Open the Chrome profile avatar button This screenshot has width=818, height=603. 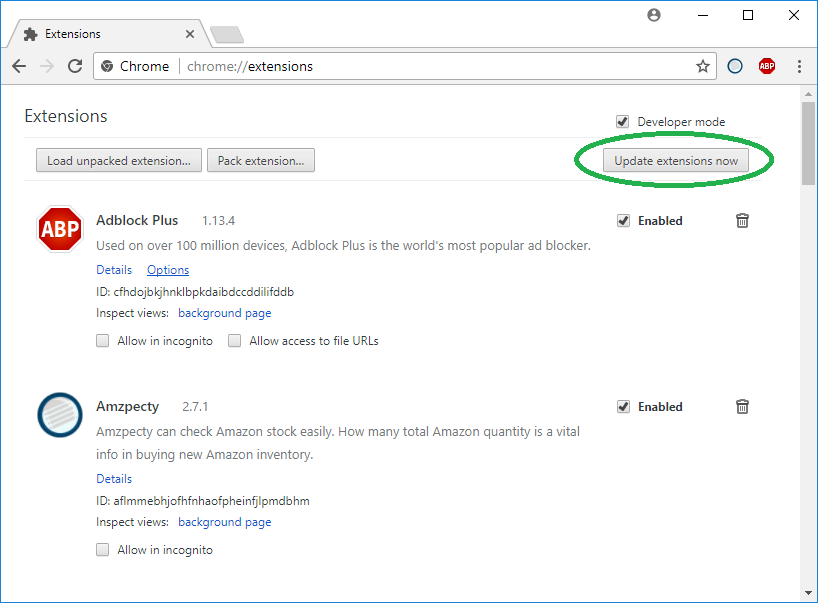click(654, 15)
